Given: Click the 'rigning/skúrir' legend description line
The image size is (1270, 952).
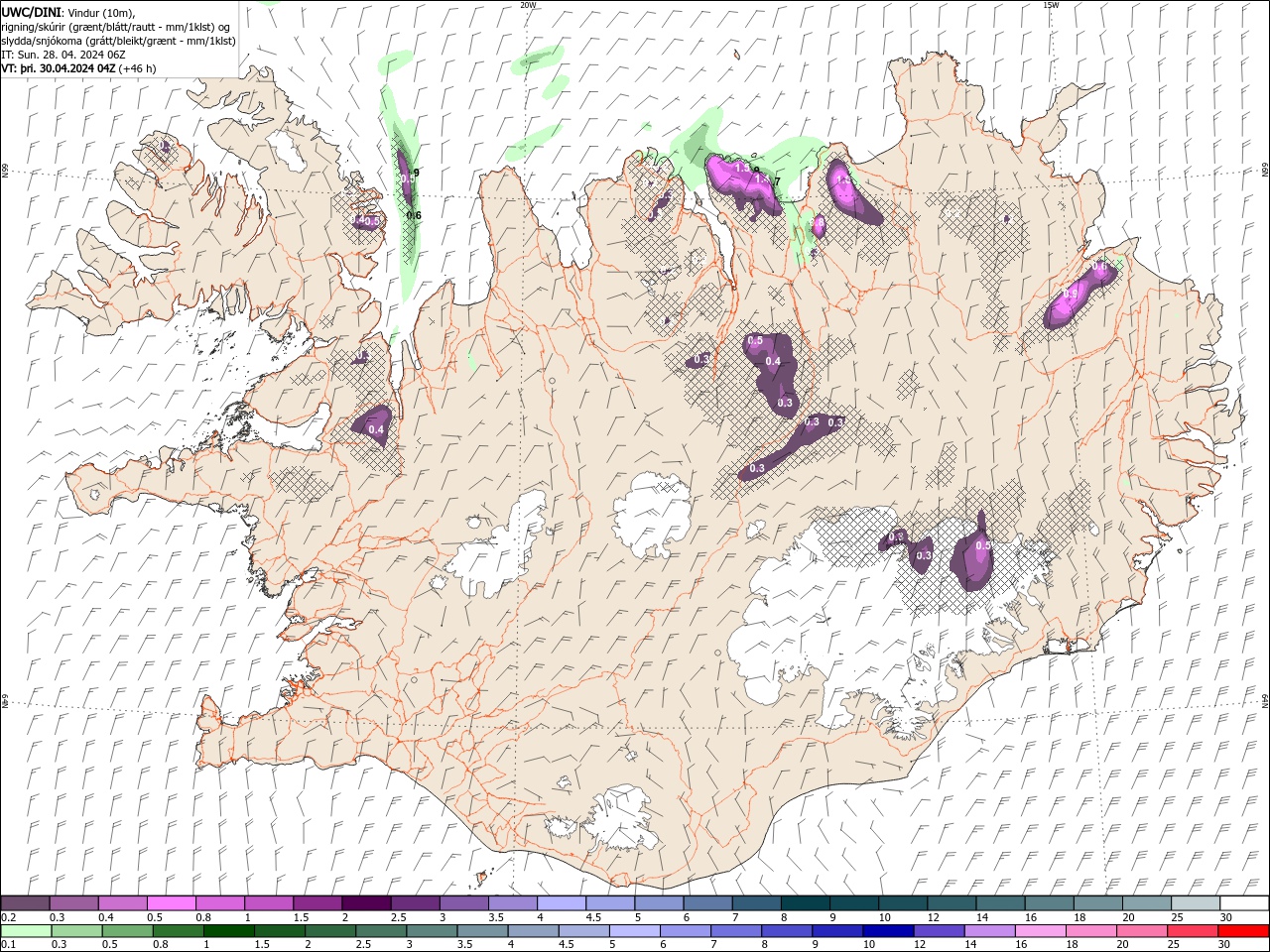Looking at the screenshot, I should (116, 26).
